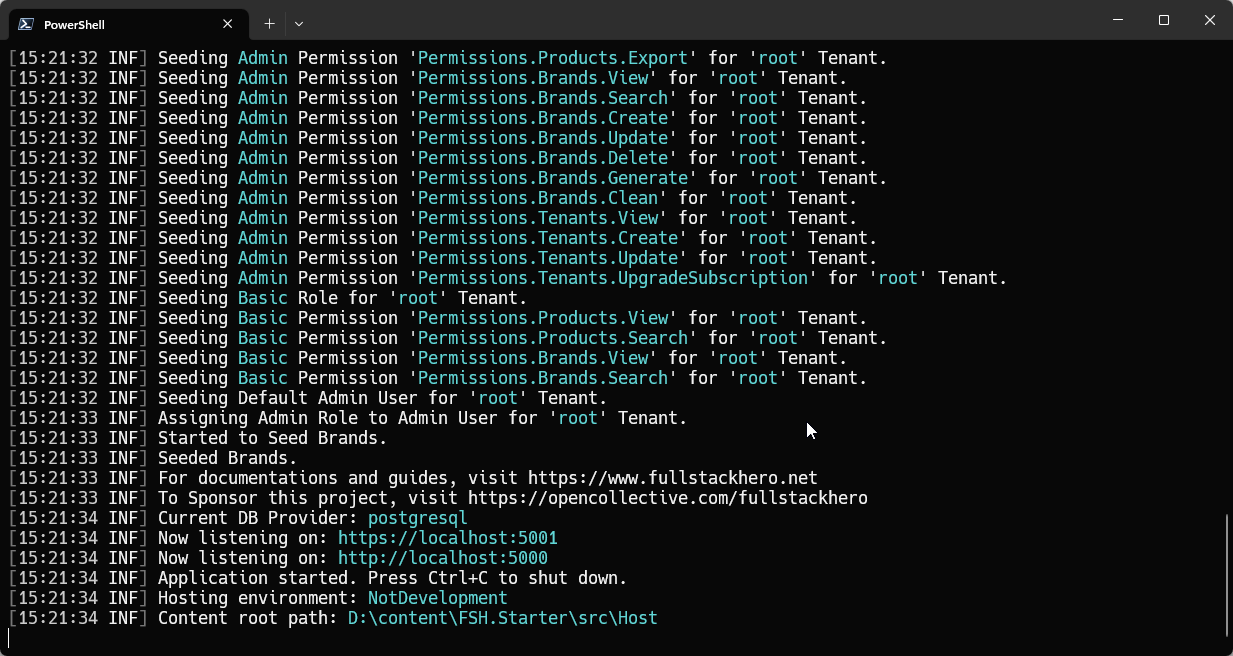Click the 'NotDevelopment' environment value
This screenshot has height=656, width=1233.
(437, 598)
